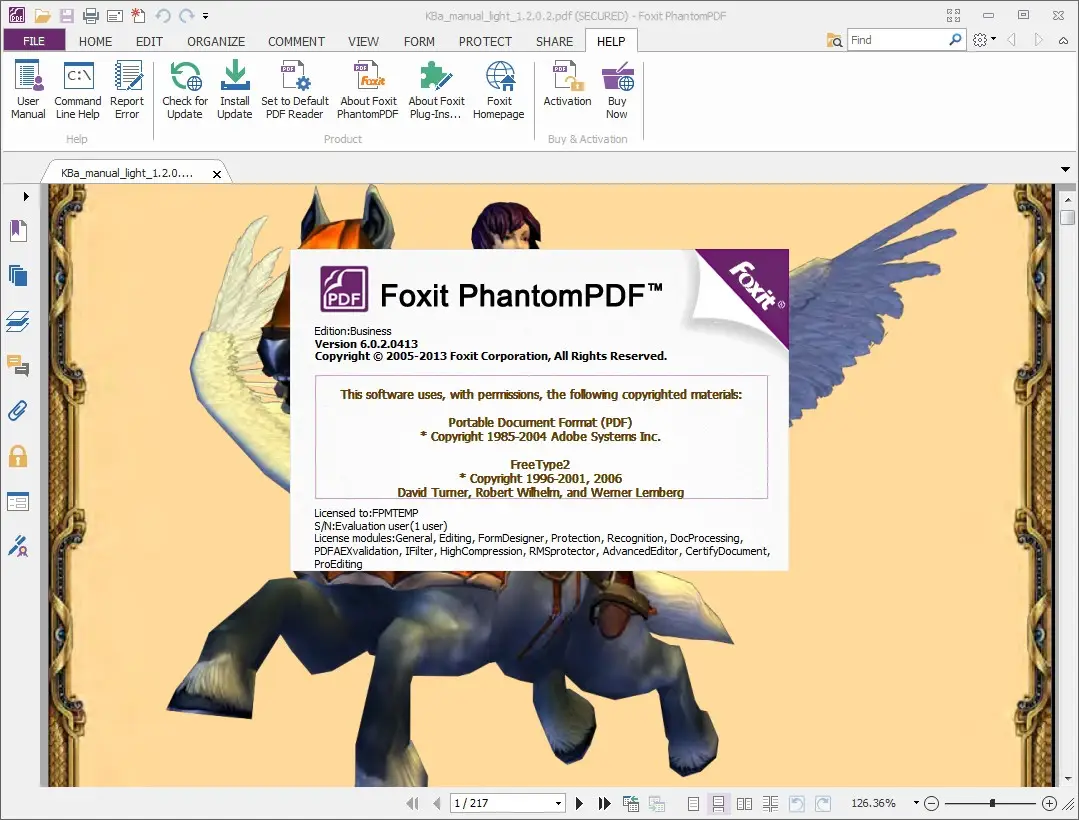
Task: Click inside the Find search field
Action: point(897,40)
